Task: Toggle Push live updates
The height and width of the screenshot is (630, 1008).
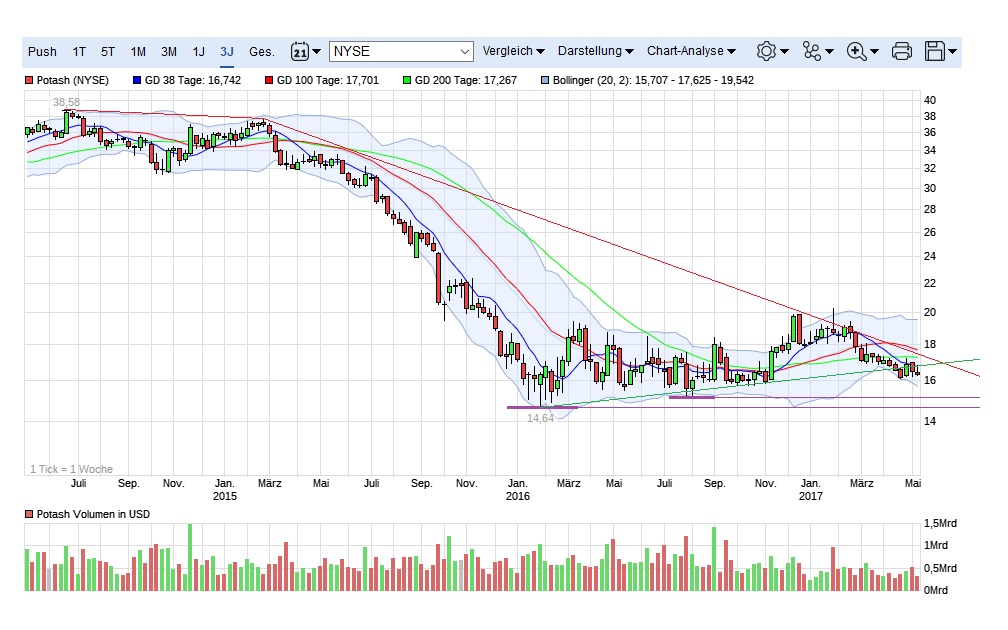Action: pyautogui.click(x=42, y=51)
